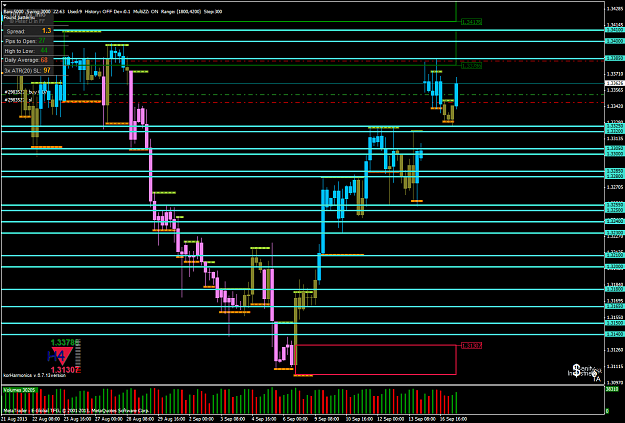Click the Volumes indicator label

pyautogui.click(x=20, y=390)
